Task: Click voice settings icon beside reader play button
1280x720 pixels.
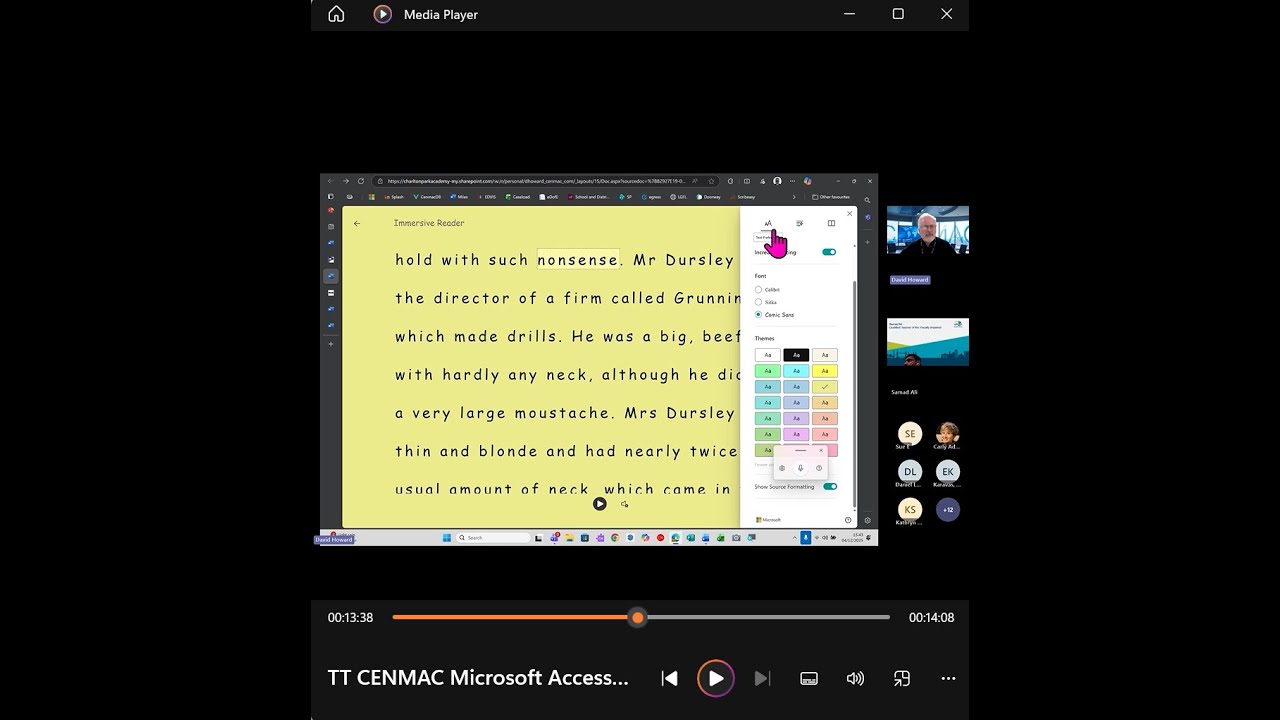Action: pyautogui.click(x=624, y=504)
